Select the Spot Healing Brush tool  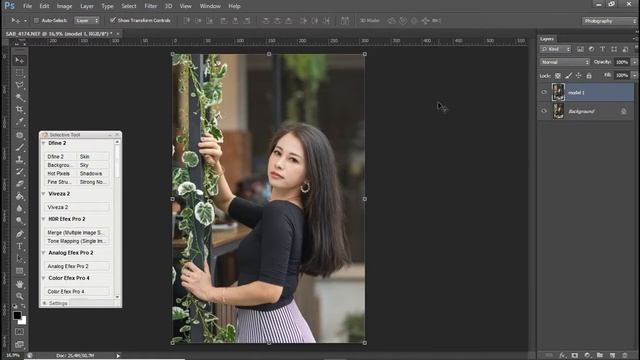pos(19,135)
